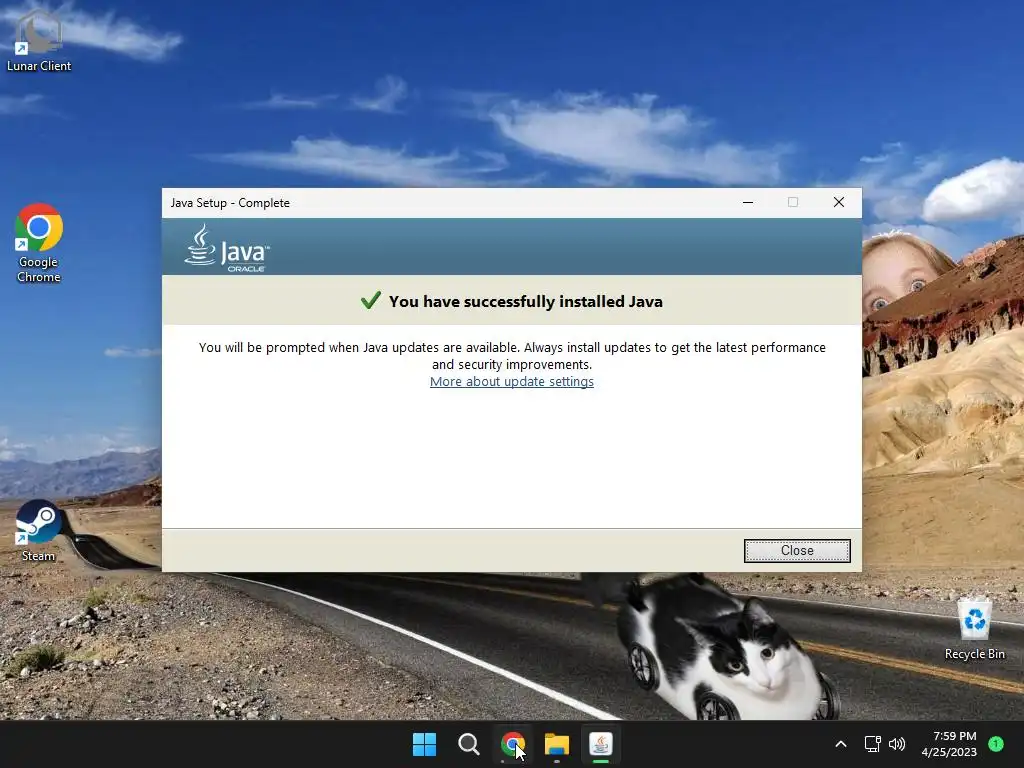Open Lunar Client desktop shortcut
Viewport: 1024px width, 768px height.
[39, 40]
